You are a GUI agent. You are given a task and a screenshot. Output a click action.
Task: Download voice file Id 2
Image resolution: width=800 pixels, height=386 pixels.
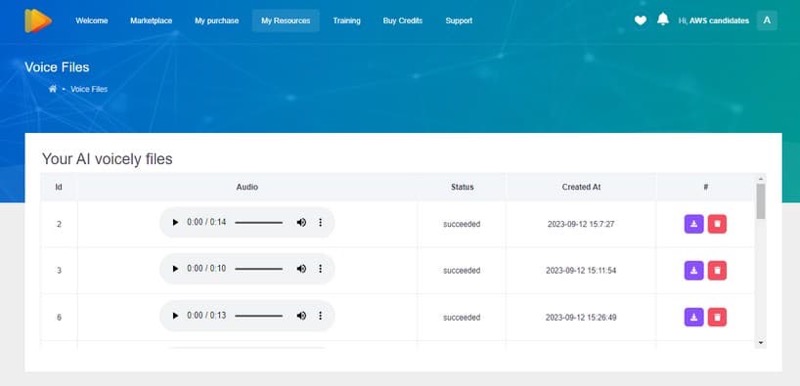(x=694, y=224)
